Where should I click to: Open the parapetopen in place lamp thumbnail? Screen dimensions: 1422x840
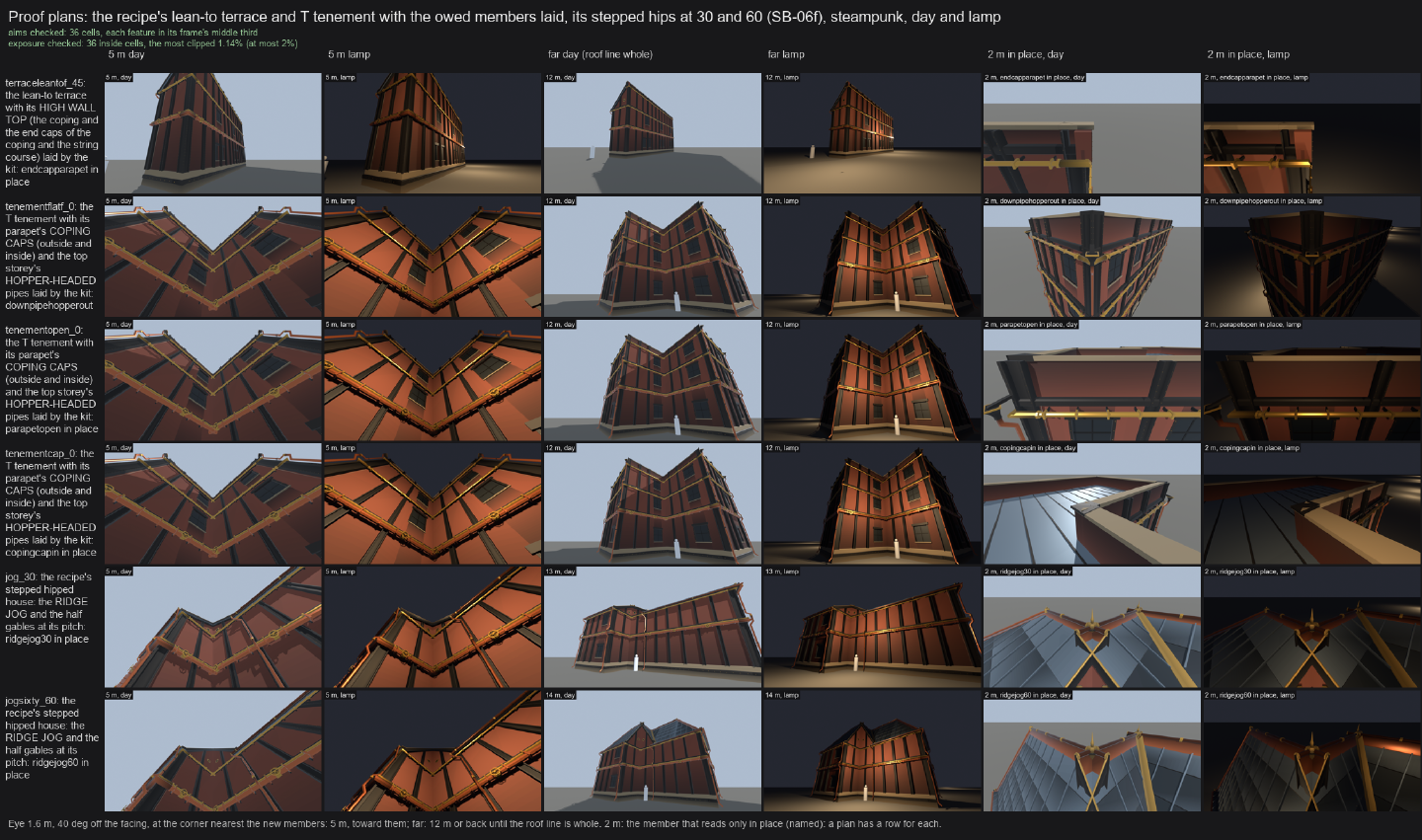[1311, 380]
